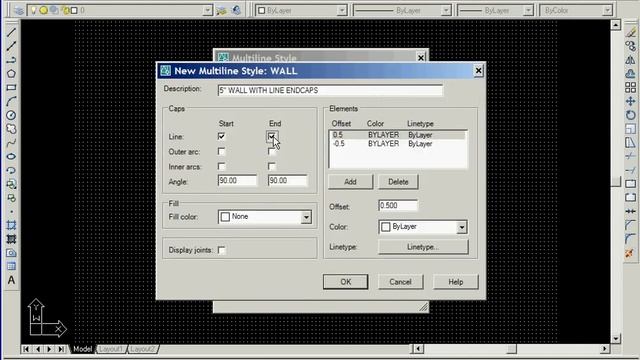Select the Polyline tool
Image resolution: width=640 pixels, height=360 pixels.
[11, 60]
